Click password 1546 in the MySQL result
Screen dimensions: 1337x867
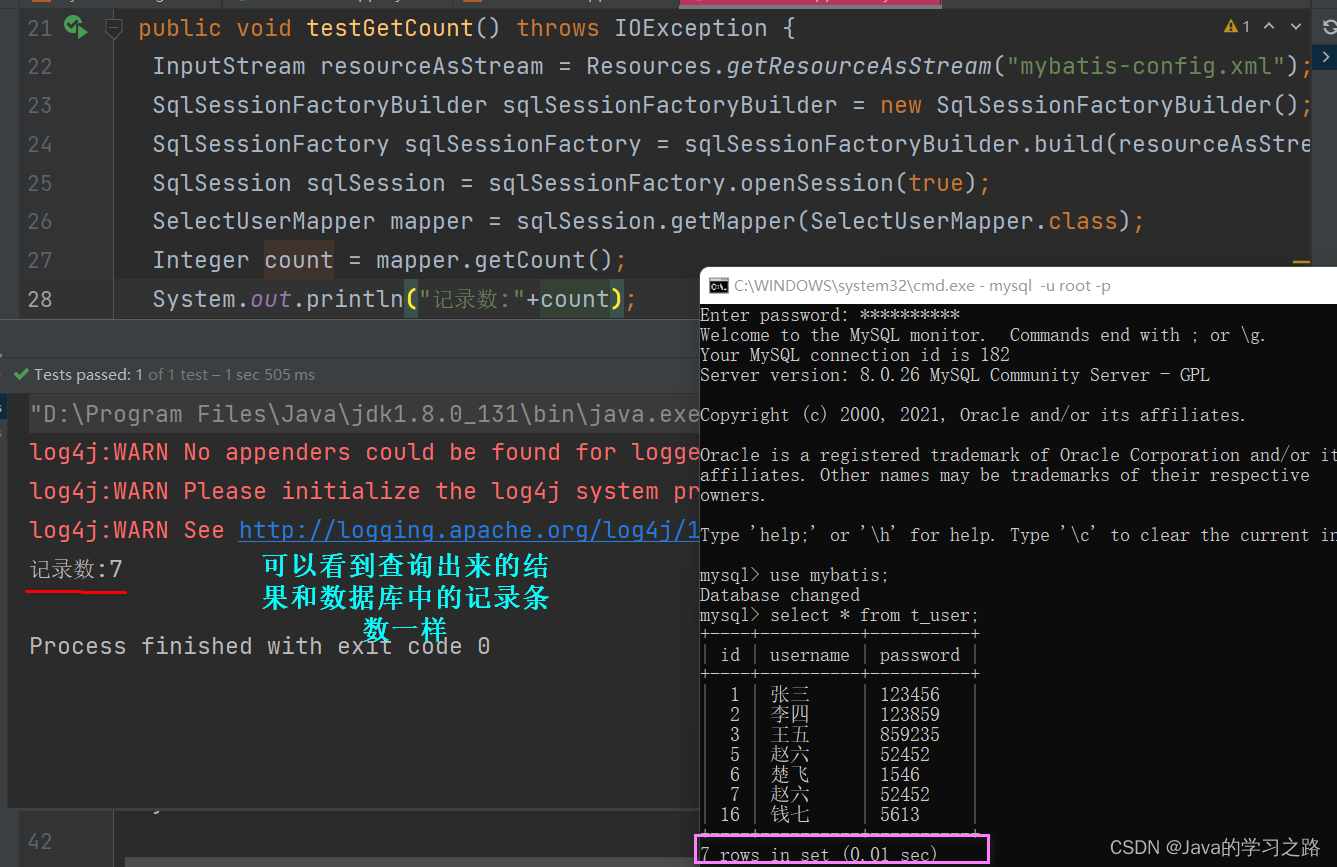pos(900,775)
